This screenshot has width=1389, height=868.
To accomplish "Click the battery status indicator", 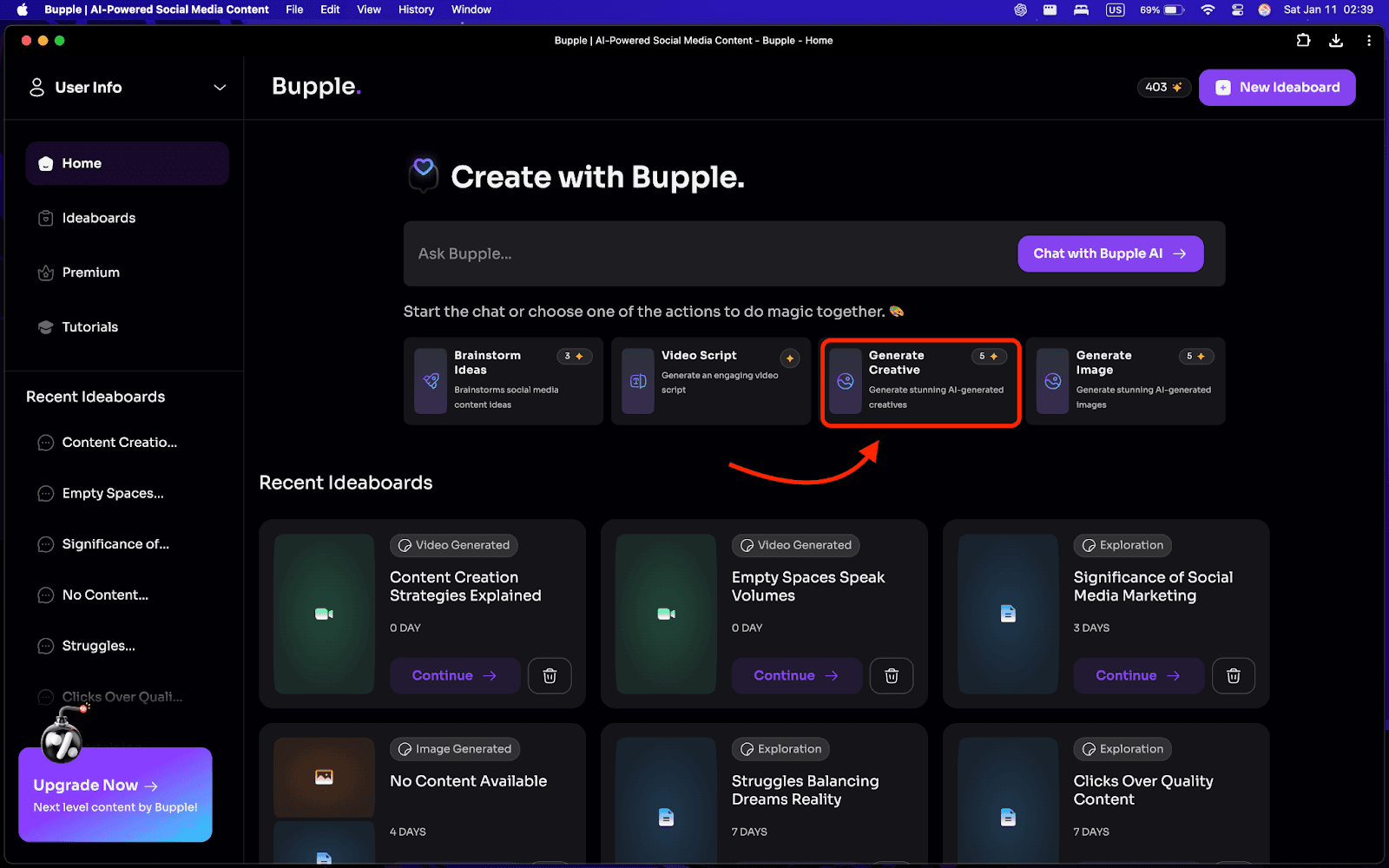I will (x=1162, y=10).
